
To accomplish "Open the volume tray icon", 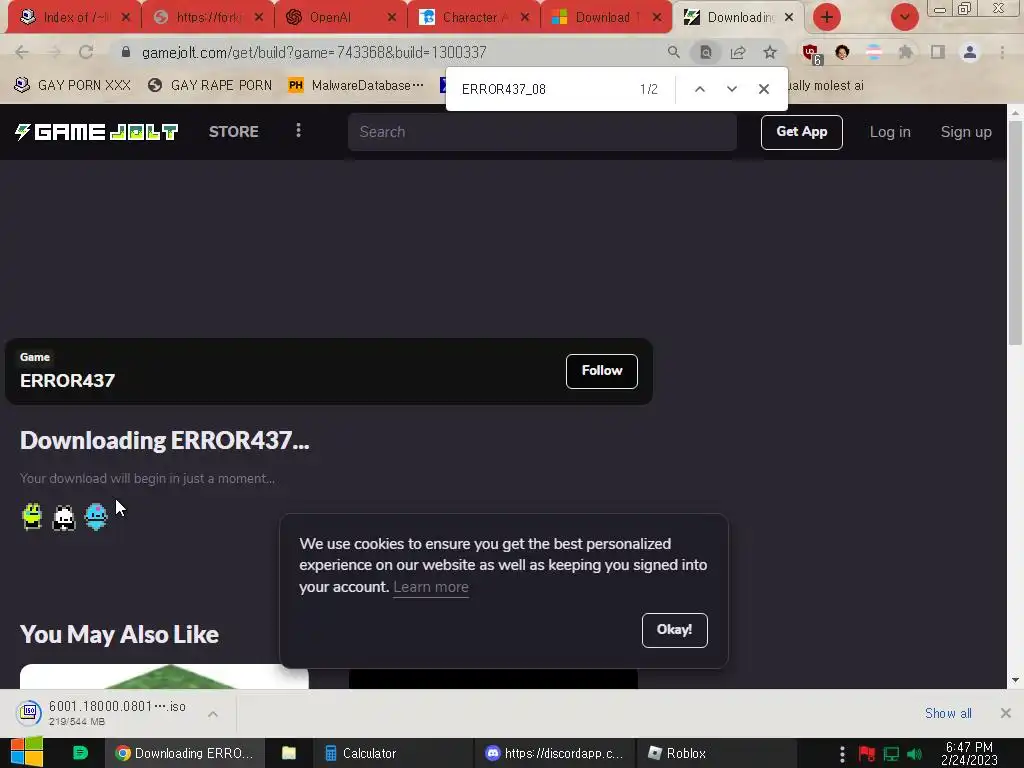I will (914, 754).
